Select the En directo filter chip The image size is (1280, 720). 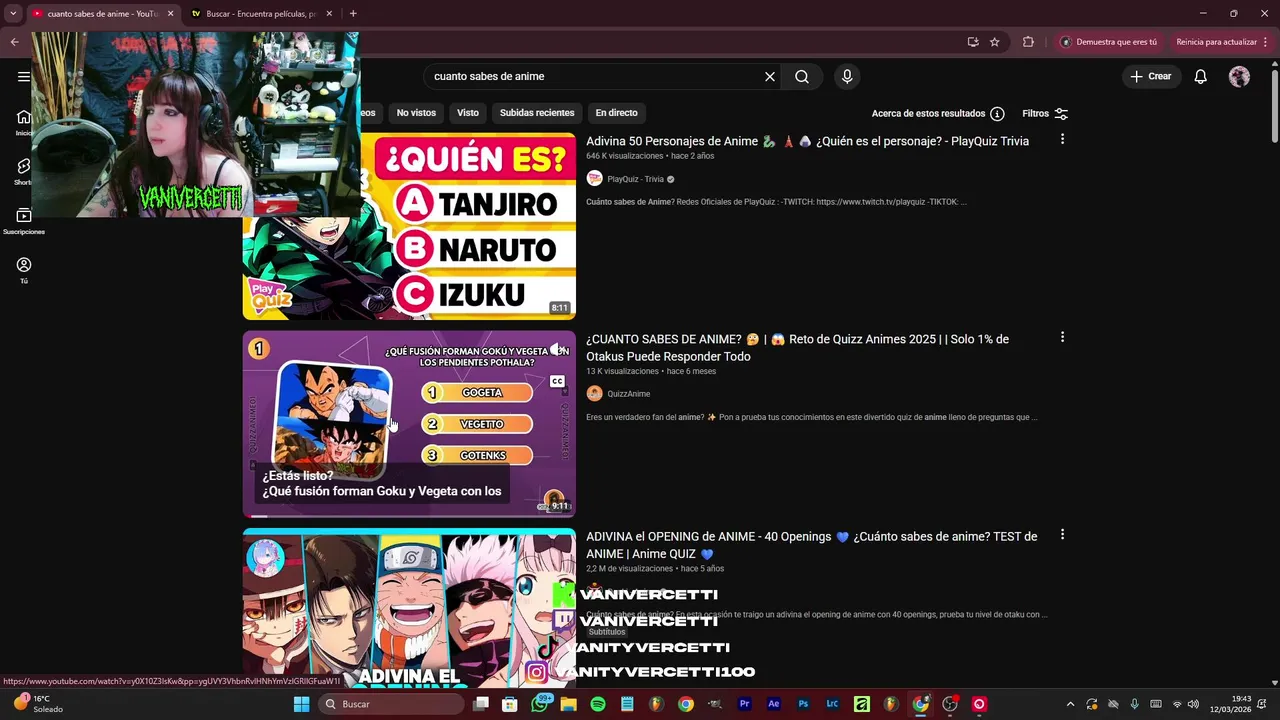click(x=616, y=113)
